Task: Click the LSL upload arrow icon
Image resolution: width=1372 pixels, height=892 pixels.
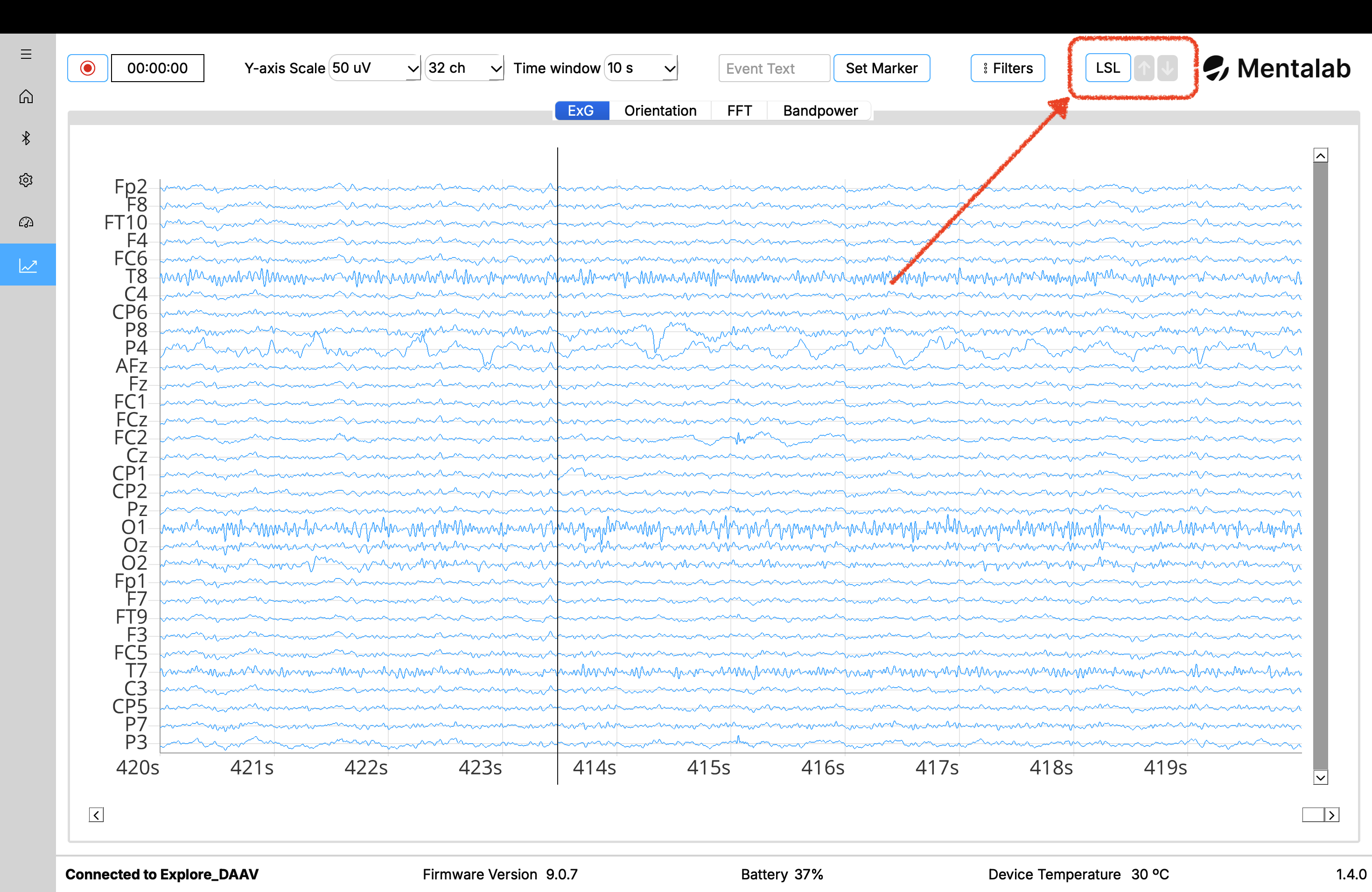Action: pyautogui.click(x=1144, y=69)
